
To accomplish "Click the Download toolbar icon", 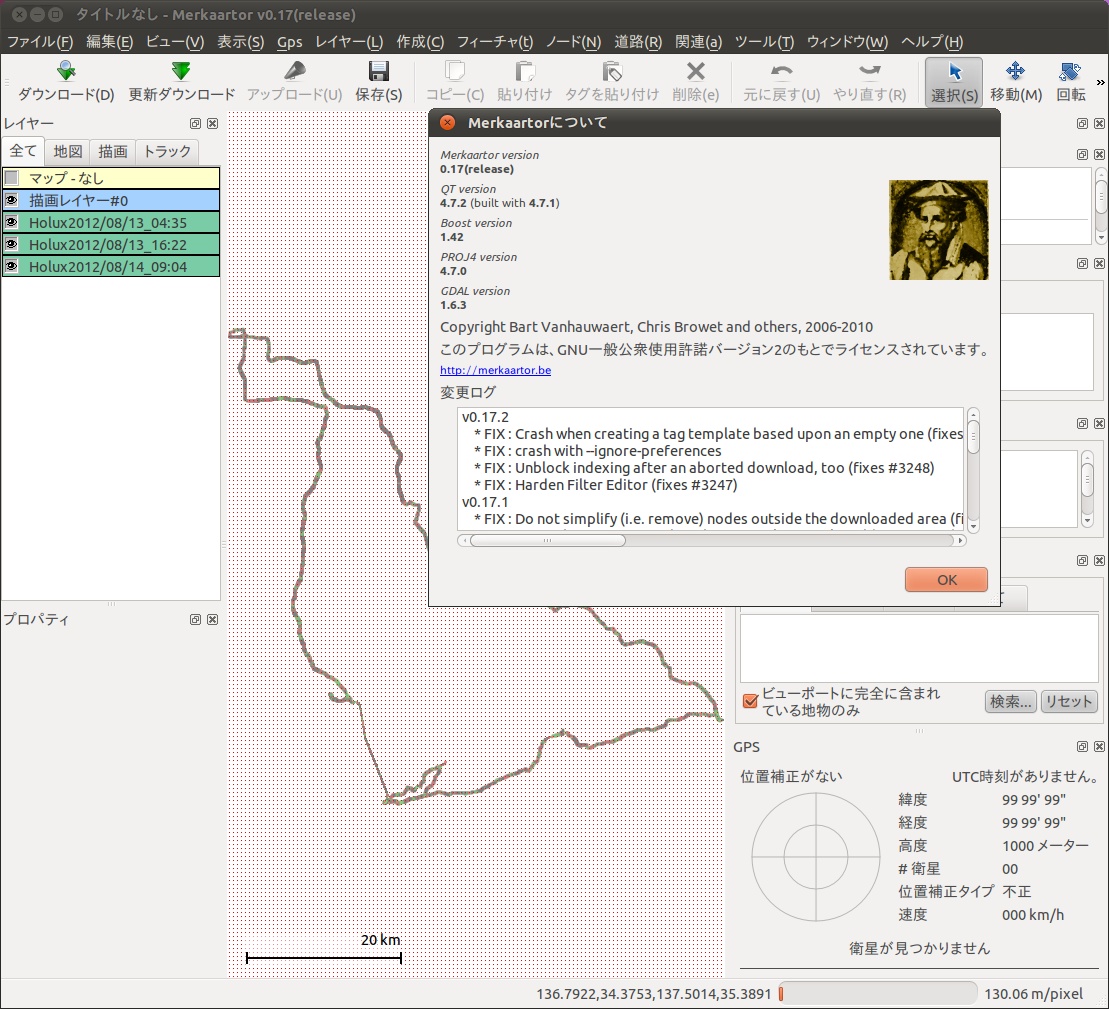I will pos(66,71).
